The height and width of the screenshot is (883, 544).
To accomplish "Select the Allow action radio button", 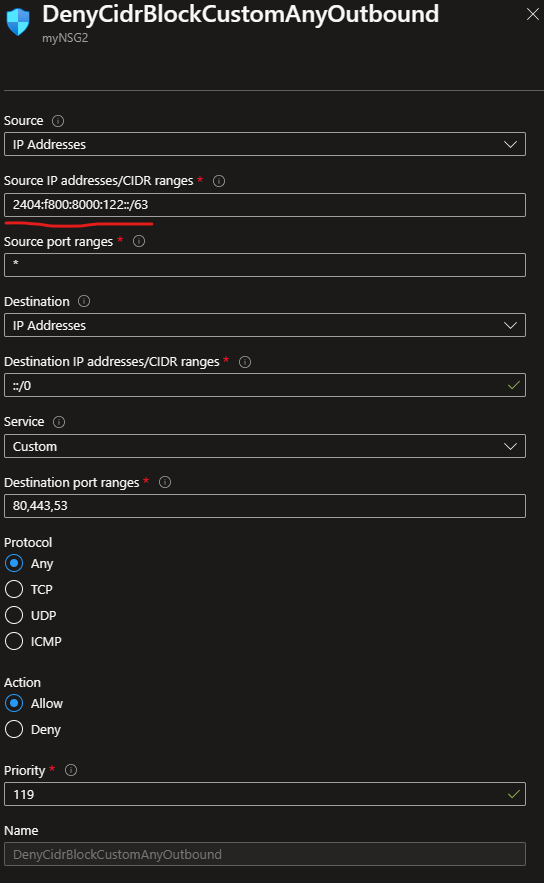I will point(14,703).
